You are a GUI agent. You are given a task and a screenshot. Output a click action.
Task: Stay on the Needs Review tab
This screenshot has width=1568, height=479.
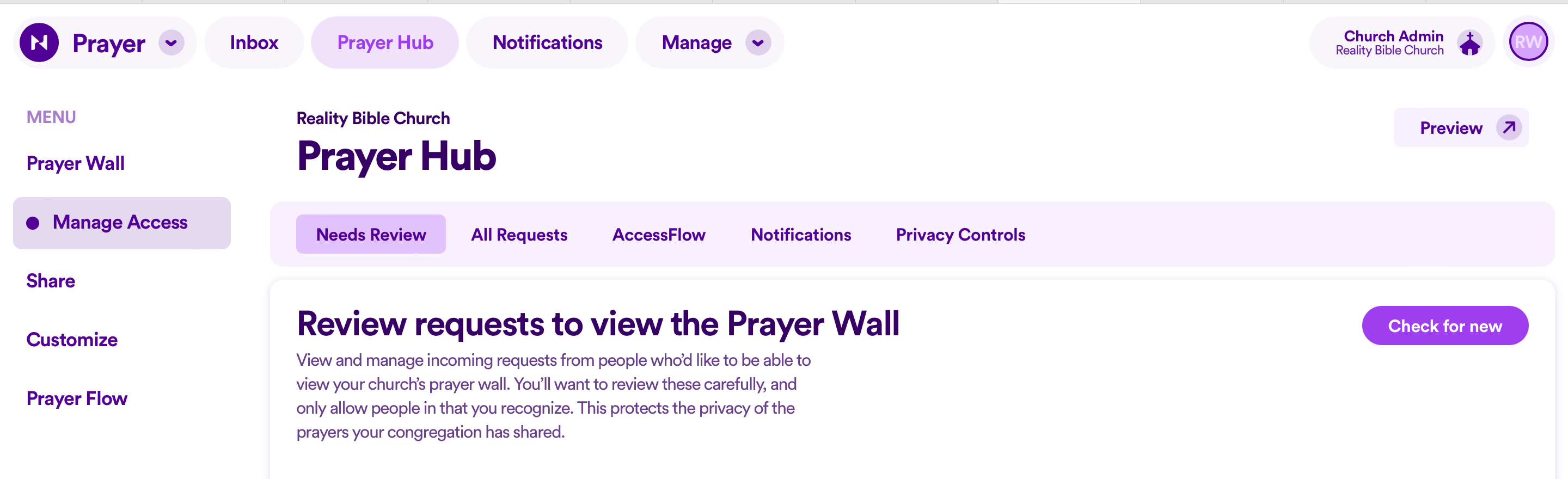[371, 234]
